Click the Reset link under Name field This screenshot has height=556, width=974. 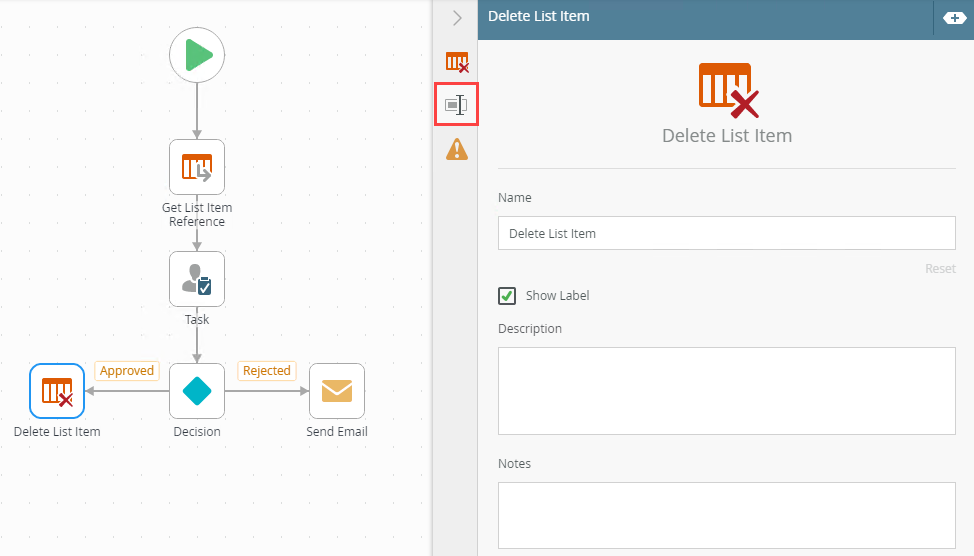[x=939, y=269]
